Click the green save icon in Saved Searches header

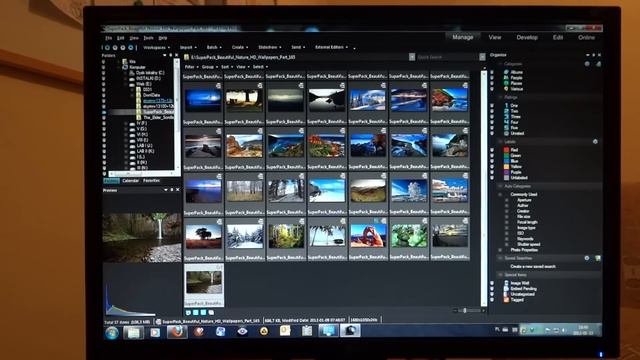coord(598,258)
